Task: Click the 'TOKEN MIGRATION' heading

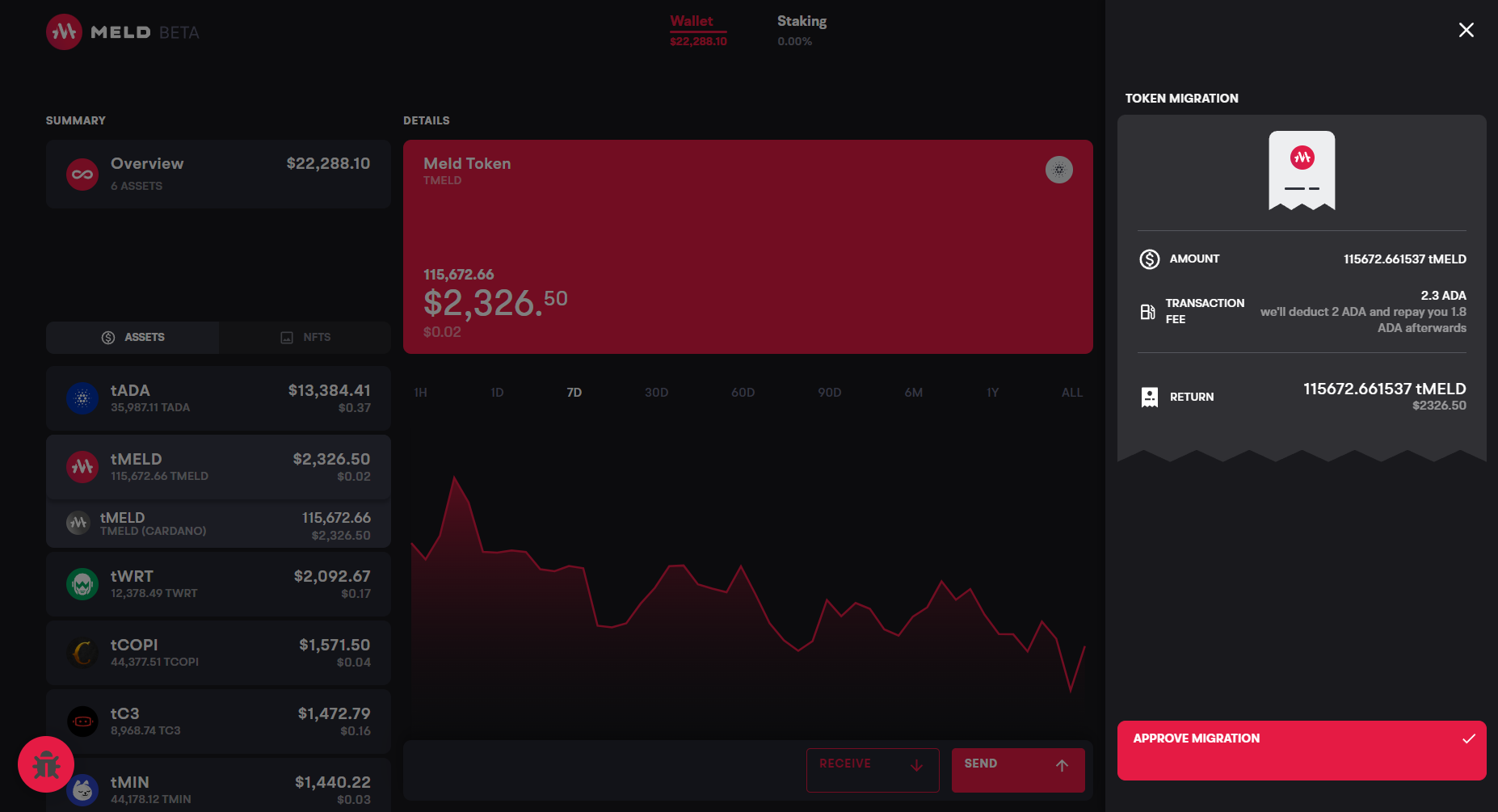Action: (x=1181, y=99)
